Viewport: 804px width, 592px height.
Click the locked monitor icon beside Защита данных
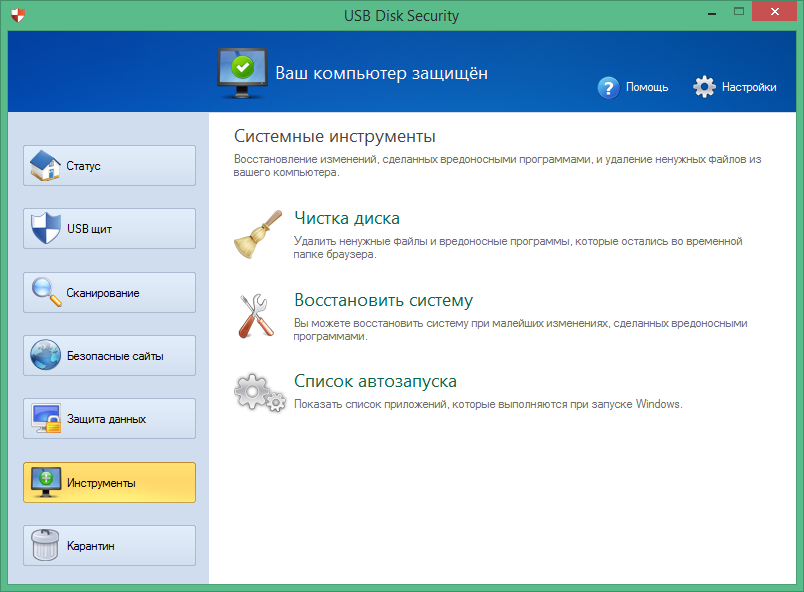click(x=46, y=418)
